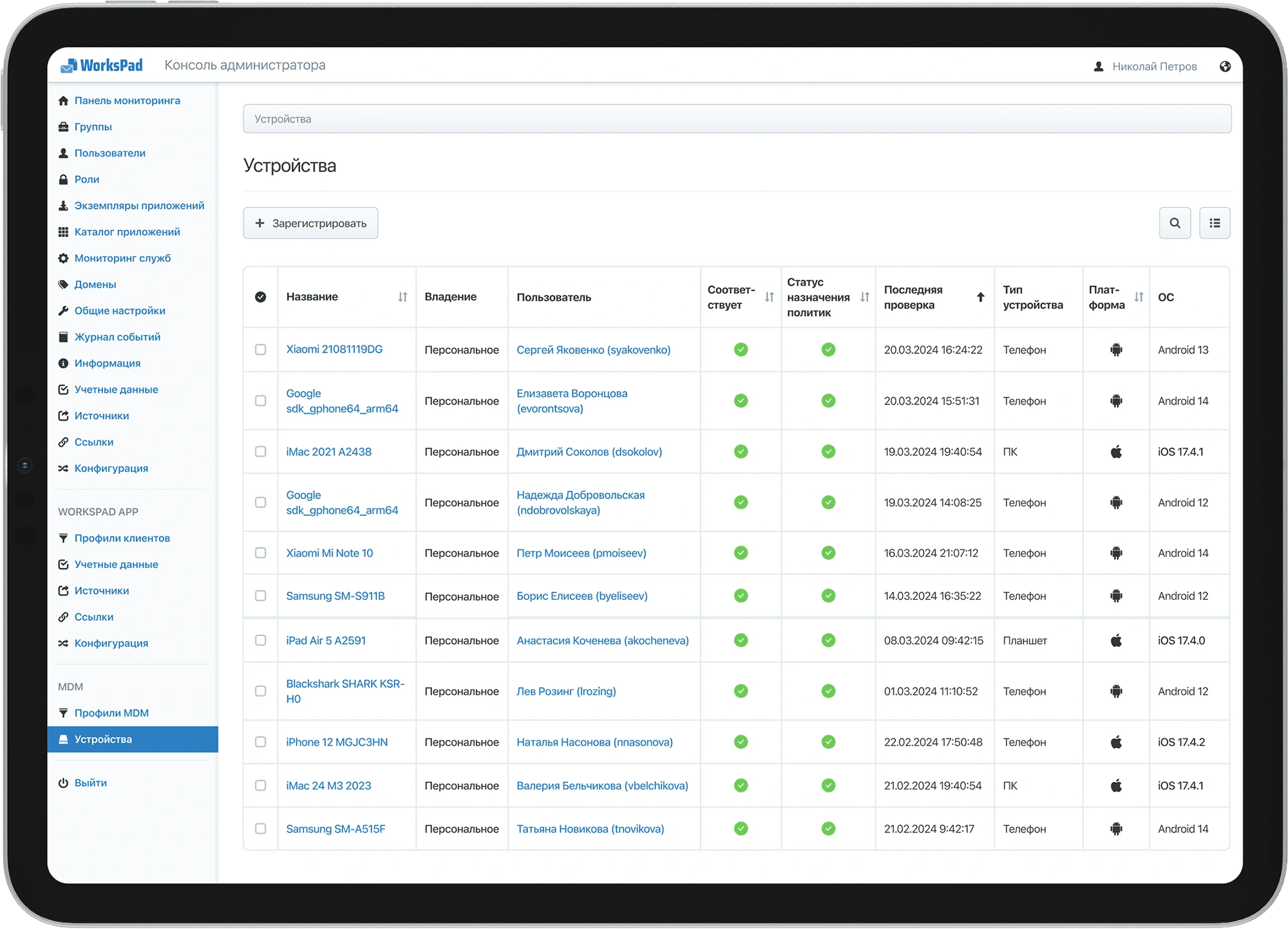Image resolution: width=1288 pixels, height=929 pixels.
Task: Tick checkbox for Samsung SM-S911B
Action: 260,596
